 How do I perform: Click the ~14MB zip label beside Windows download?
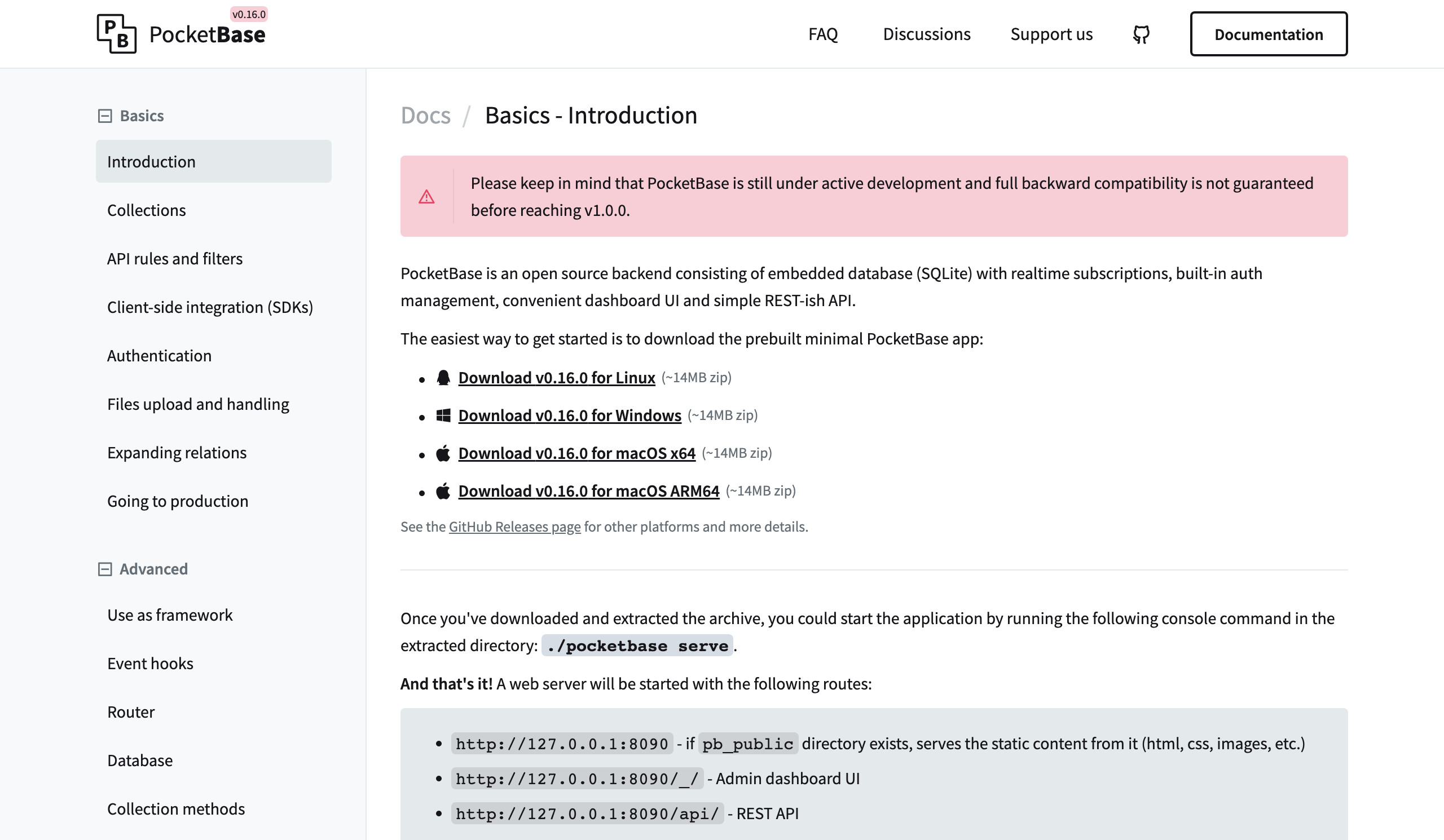tap(723, 415)
